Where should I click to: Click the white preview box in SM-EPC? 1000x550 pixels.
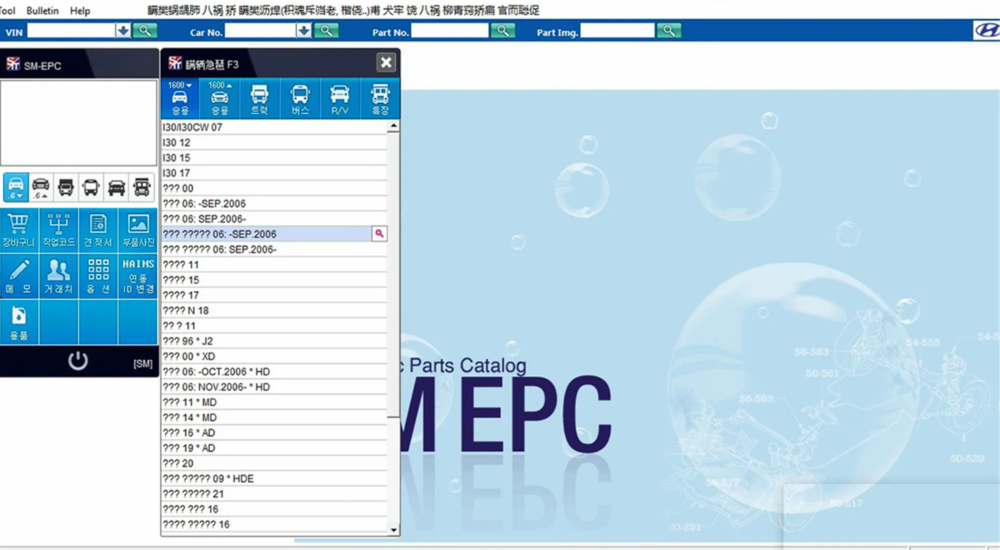click(78, 123)
